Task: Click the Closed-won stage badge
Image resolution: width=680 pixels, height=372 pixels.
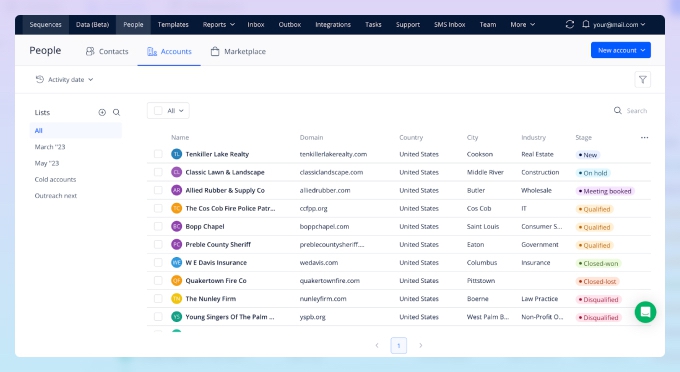Action: 598,264
